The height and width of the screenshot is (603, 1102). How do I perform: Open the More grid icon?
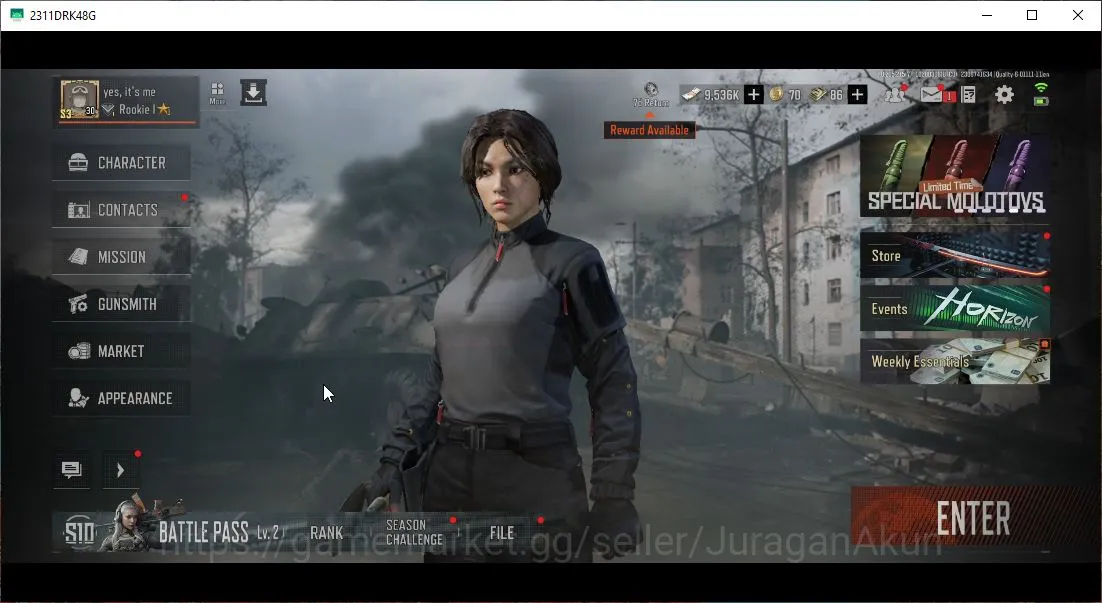pos(217,93)
